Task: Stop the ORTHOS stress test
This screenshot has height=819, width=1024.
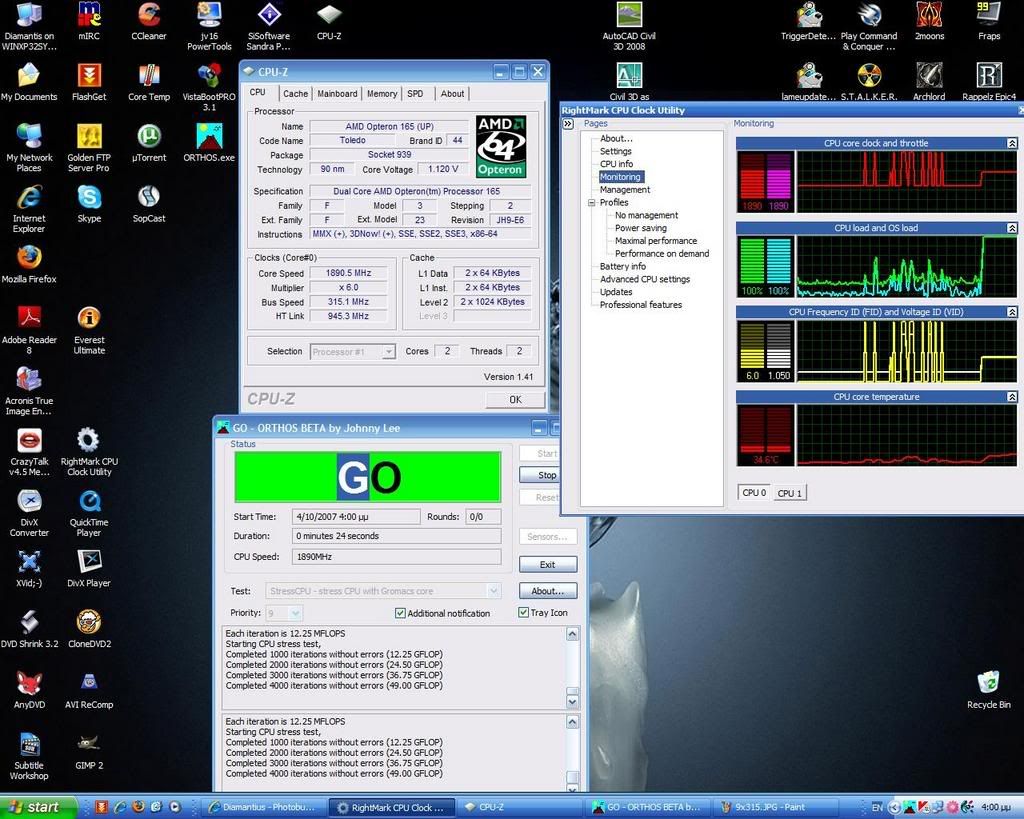Action: 541,475
